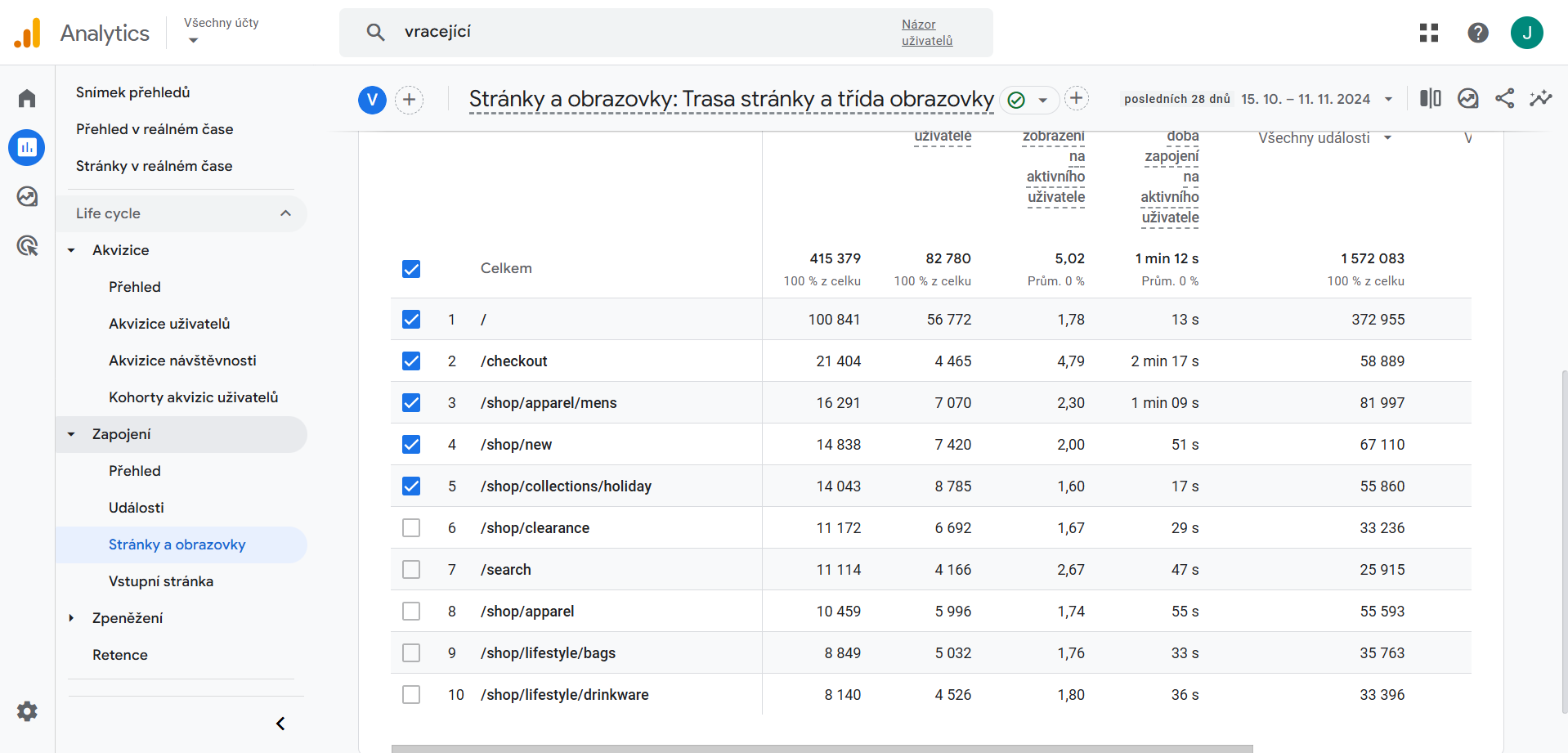Collapse the Akvizice tree arrow
The image size is (1568, 753).
click(x=71, y=250)
